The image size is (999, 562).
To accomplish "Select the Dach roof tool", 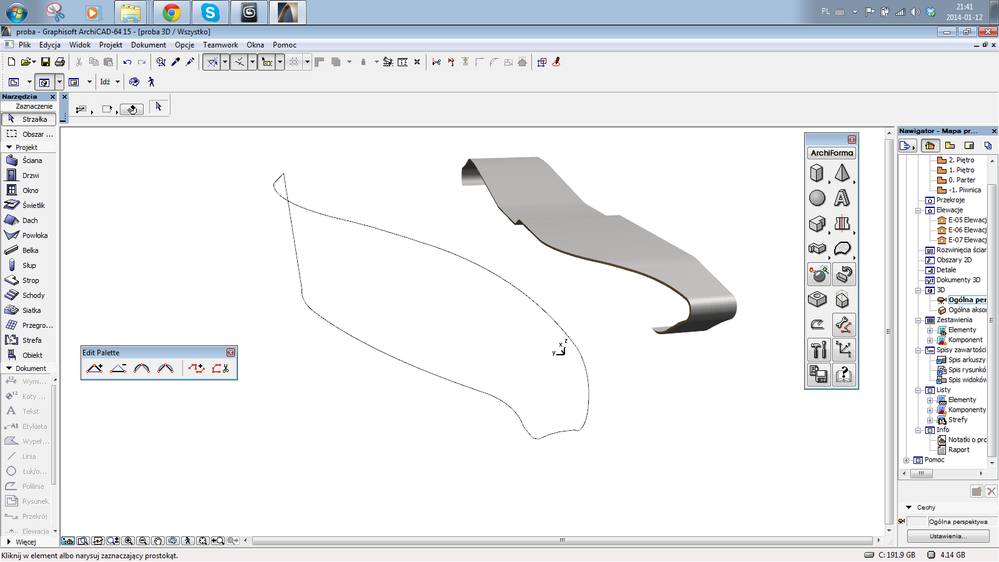I will (30, 220).
